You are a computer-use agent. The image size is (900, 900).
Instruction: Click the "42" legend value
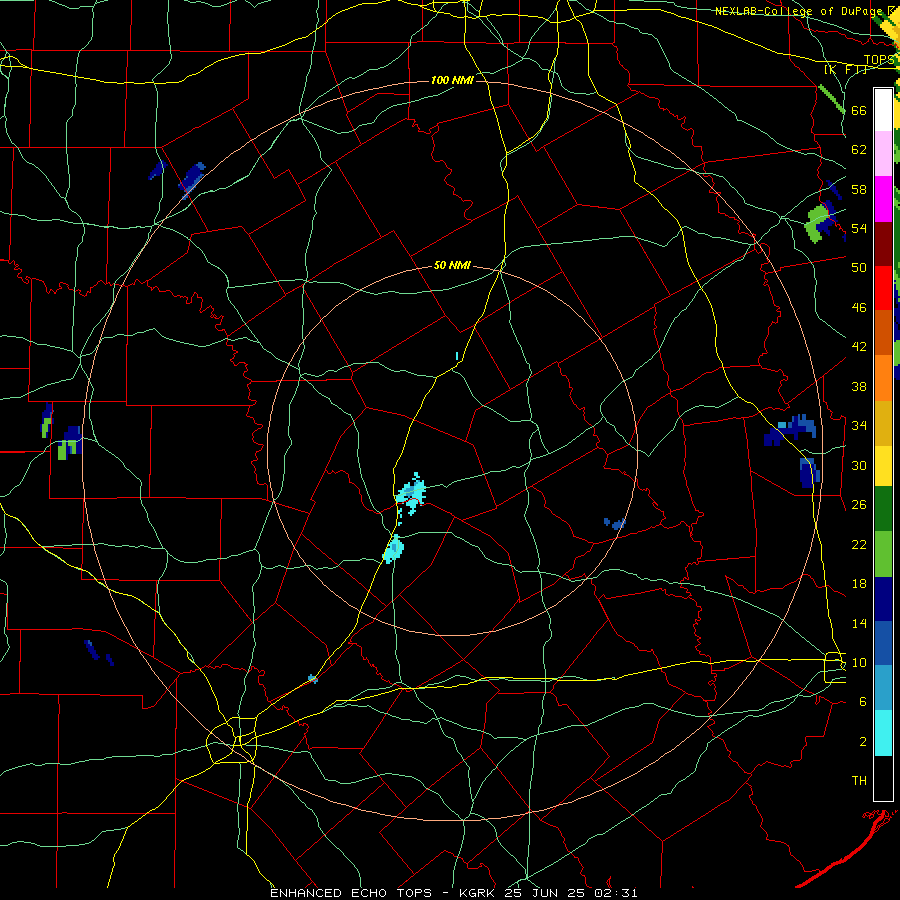coord(859,347)
